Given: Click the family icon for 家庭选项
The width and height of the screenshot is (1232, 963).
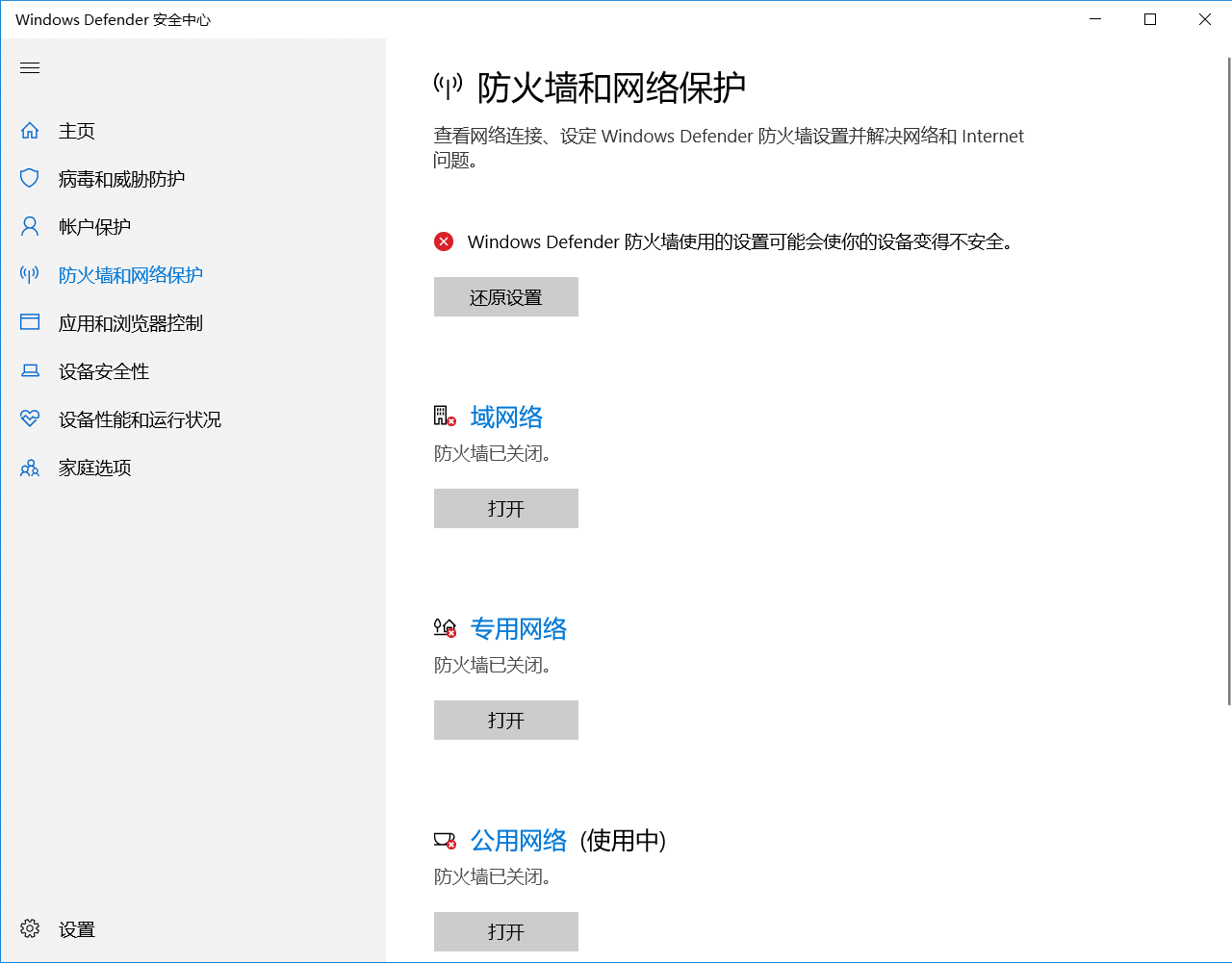Looking at the screenshot, I should (30, 467).
